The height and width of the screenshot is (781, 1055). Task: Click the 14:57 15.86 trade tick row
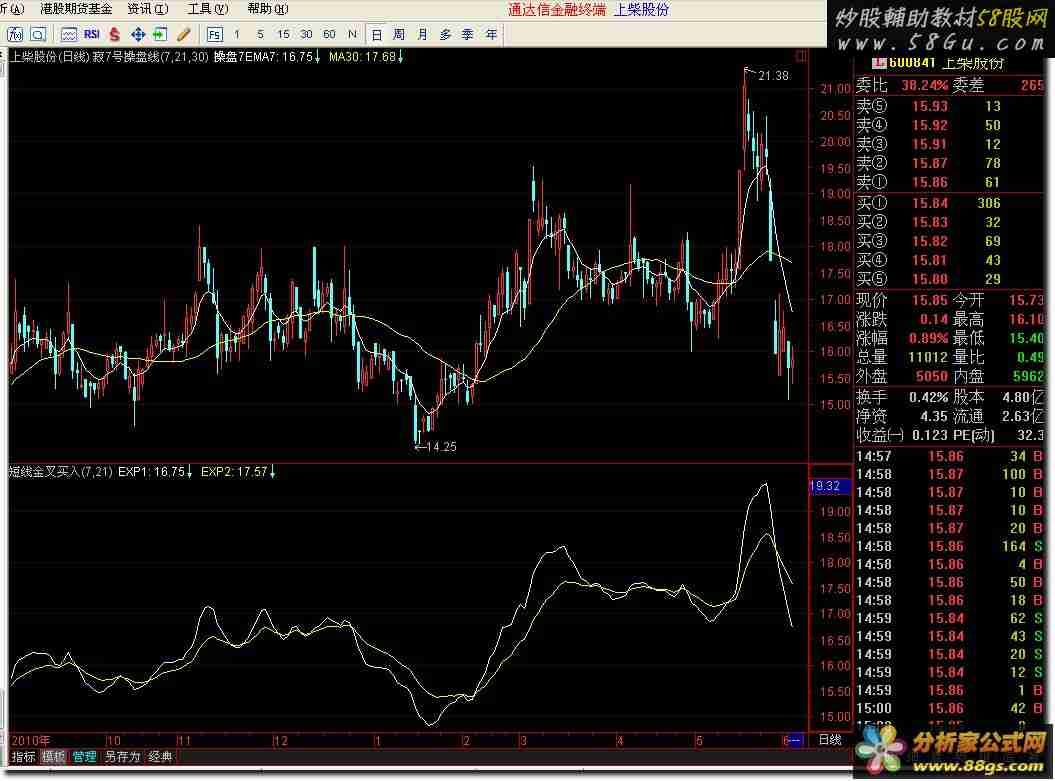click(949, 457)
